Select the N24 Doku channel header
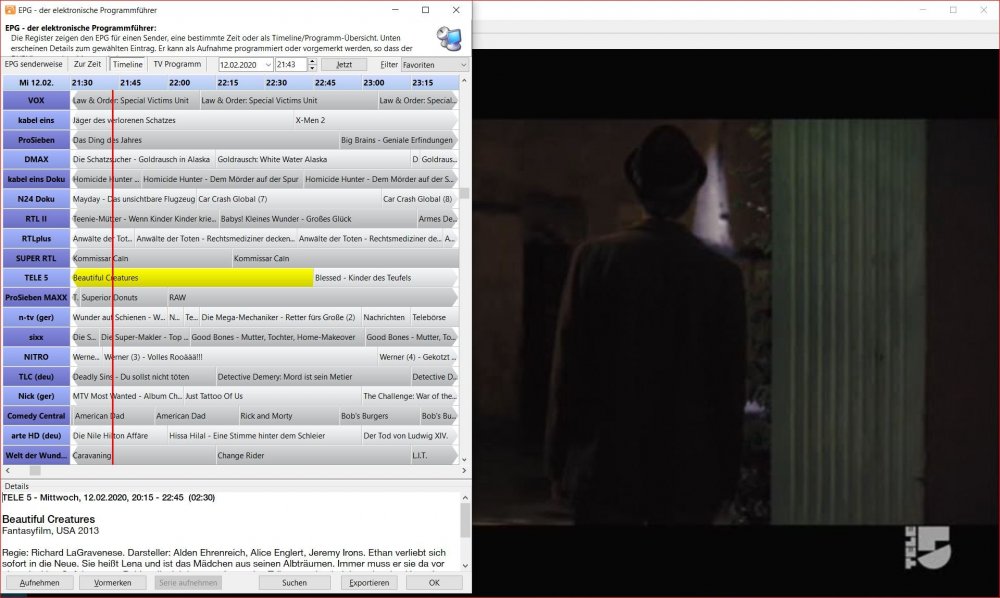Screen dimensions: 1000x598 tap(36, 199)
